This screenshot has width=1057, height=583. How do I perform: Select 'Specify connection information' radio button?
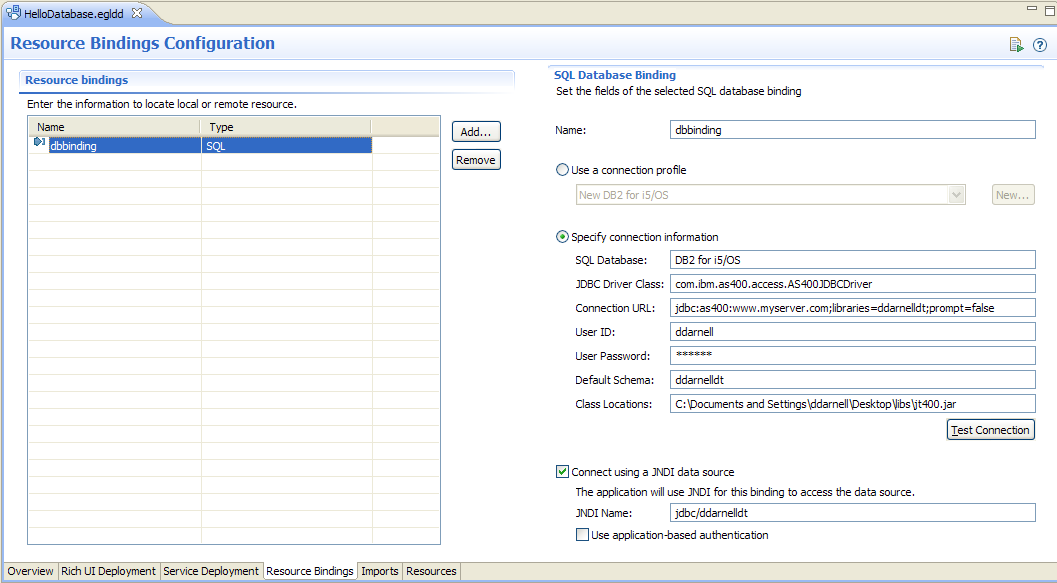click(563, 237)
